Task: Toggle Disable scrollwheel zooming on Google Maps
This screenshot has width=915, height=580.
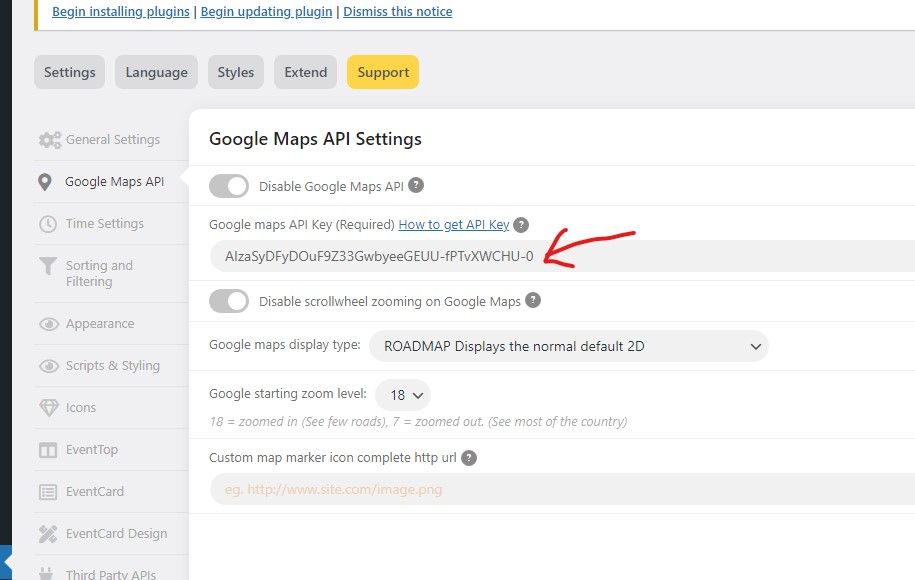Action: coord(229,301)
